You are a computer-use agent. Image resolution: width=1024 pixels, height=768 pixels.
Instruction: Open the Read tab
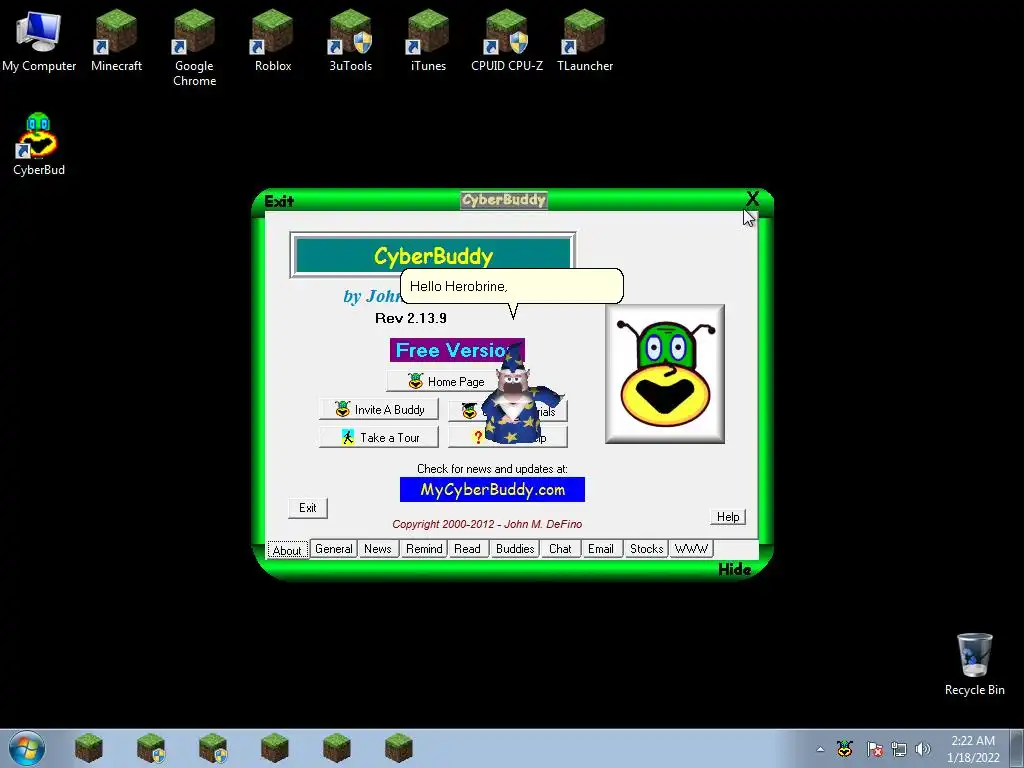[467, 549]
